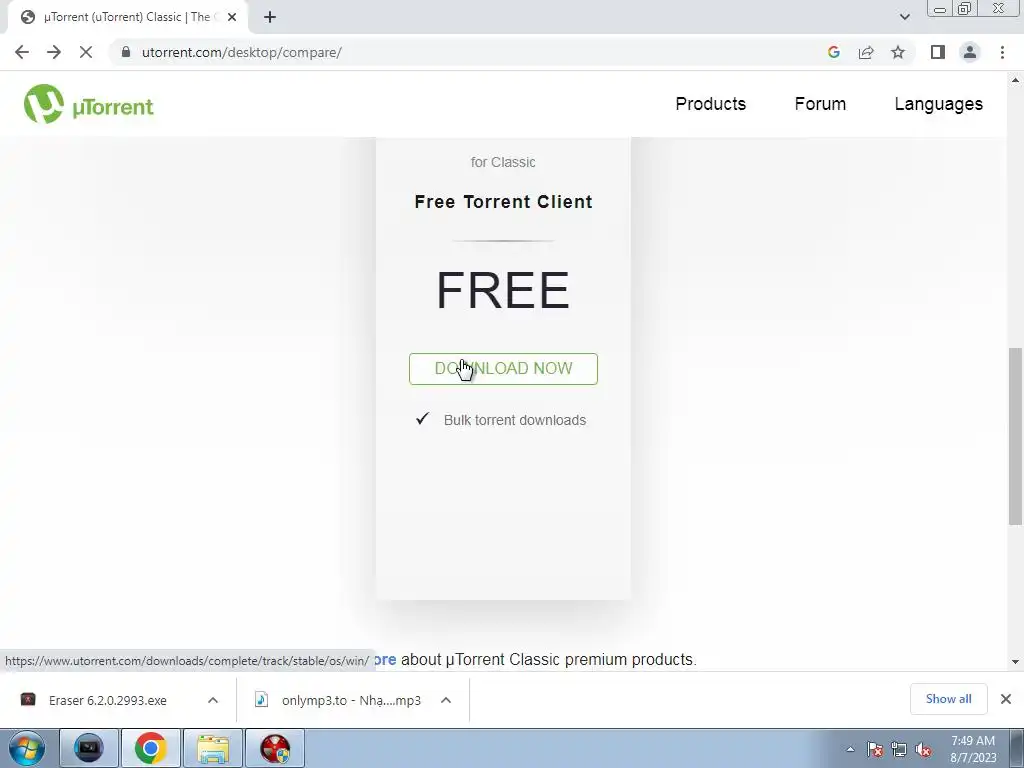Click DOWNLOAD NOW button

click(x=503, y=369)
